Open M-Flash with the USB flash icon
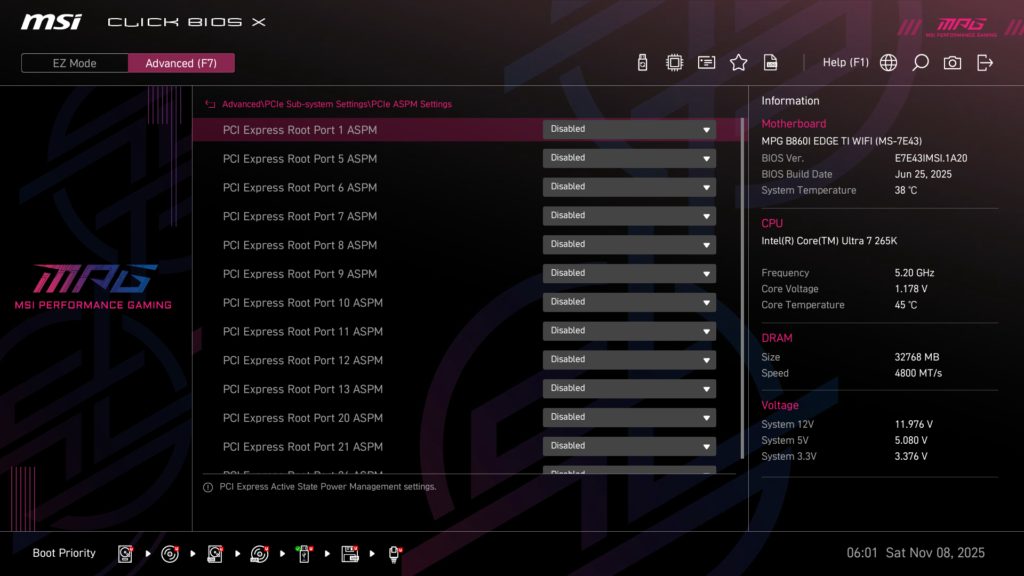The width and height of the screenshot is (1024, 576). tap(641, 62)
